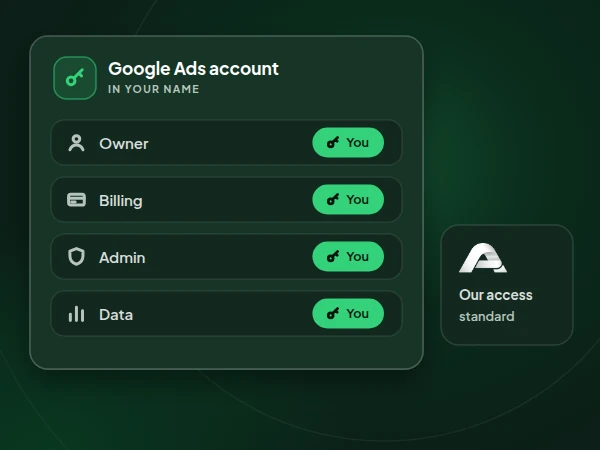This screenshot has height=450, width=600.
Task: Click the bar chart icon in Data row
Action: [77, 314]
